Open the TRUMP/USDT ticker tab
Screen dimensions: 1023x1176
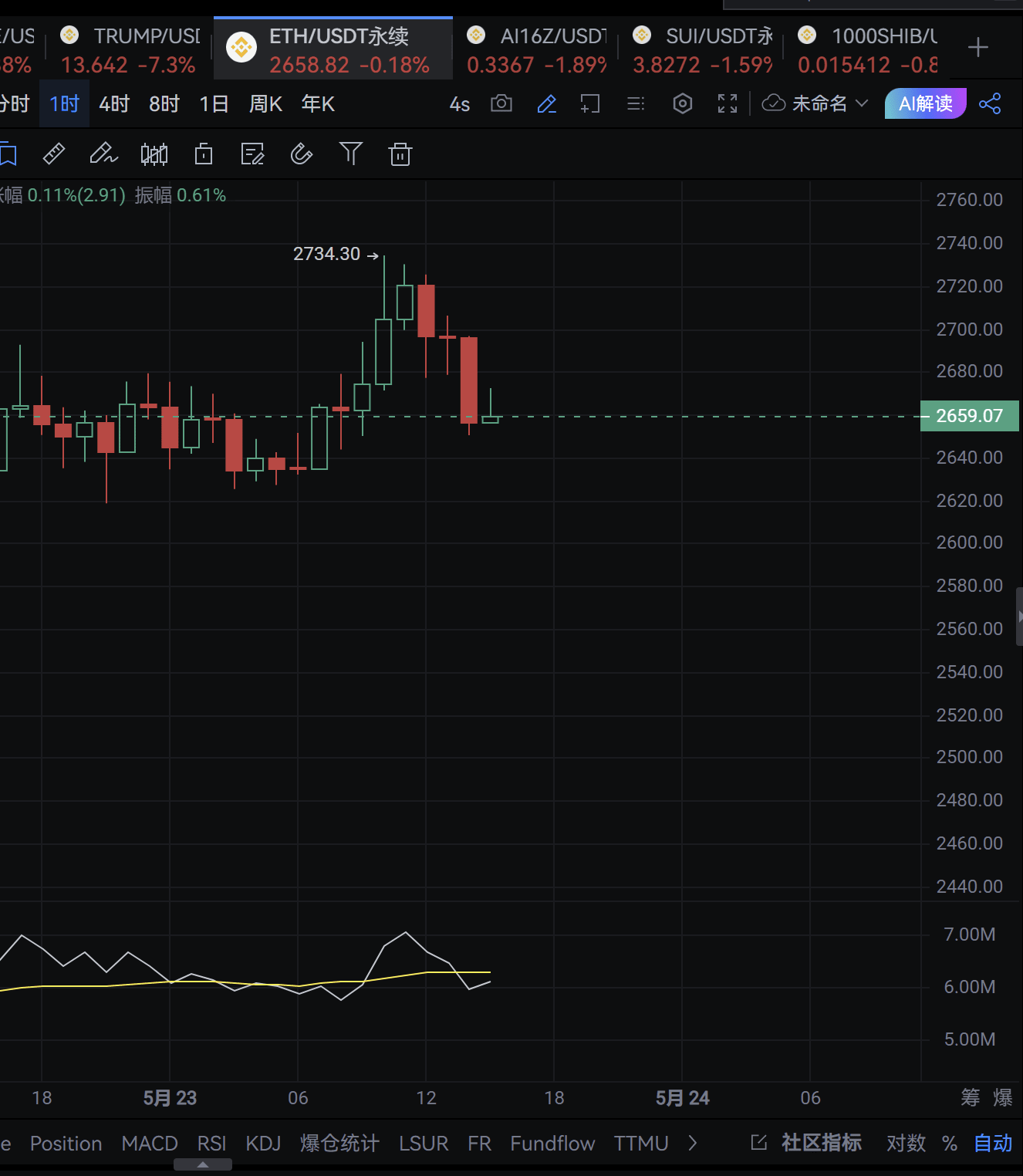[x=130, y=49]
